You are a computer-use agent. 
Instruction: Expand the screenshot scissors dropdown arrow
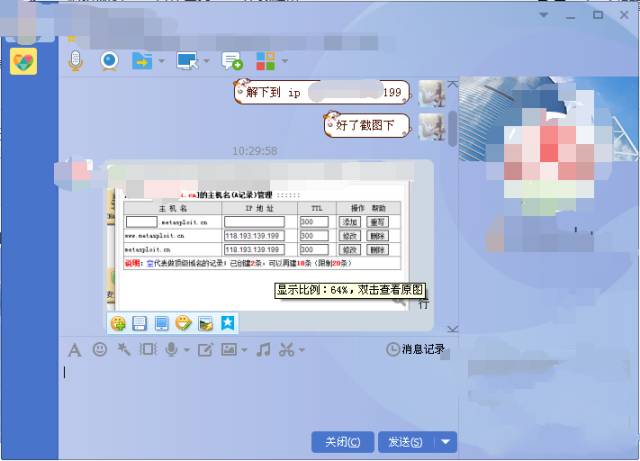click(x=302, y=350)
